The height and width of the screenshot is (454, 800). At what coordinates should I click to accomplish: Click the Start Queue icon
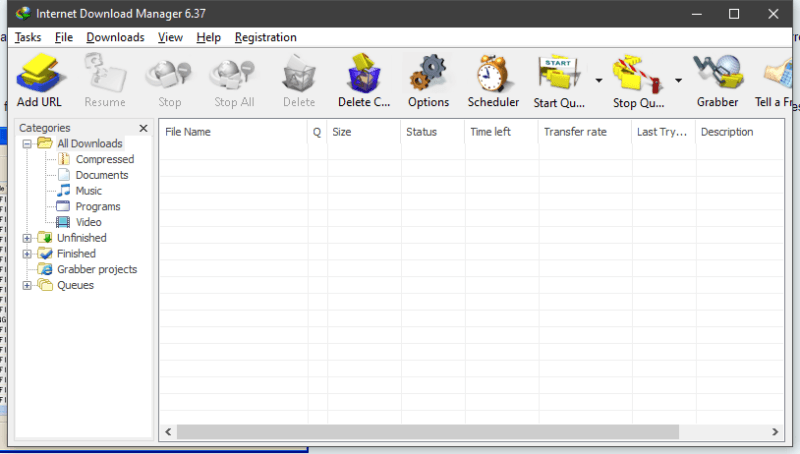click(559, 76)
